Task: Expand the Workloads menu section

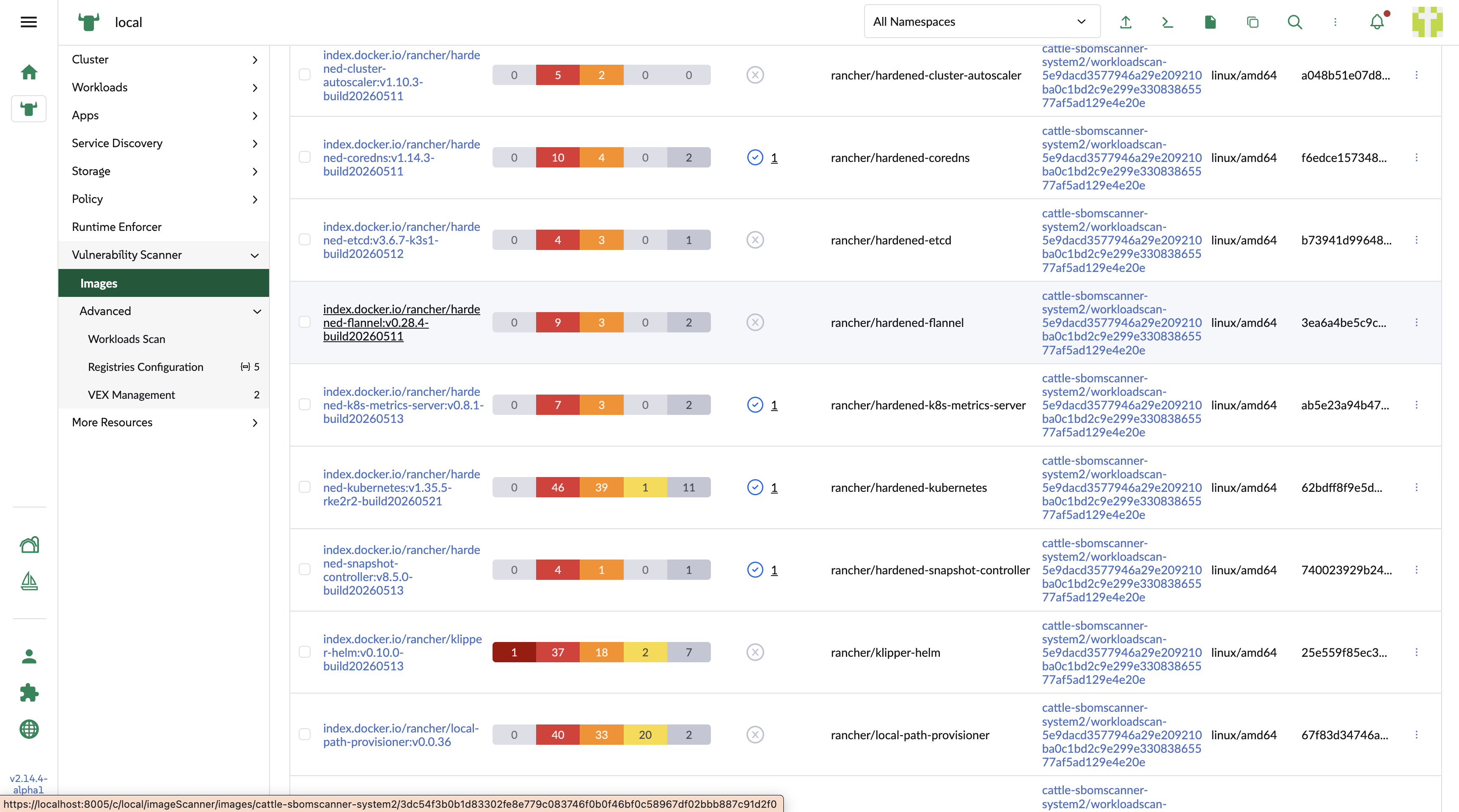Action: [164, 87]
